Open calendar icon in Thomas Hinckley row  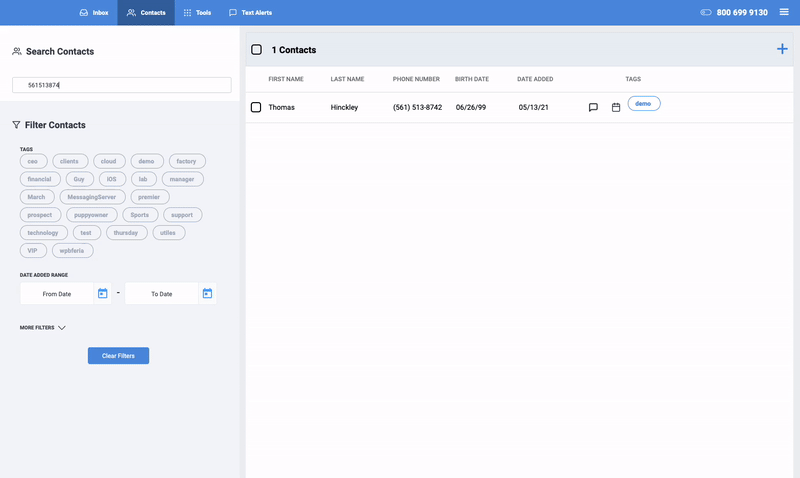pos(616,107)
